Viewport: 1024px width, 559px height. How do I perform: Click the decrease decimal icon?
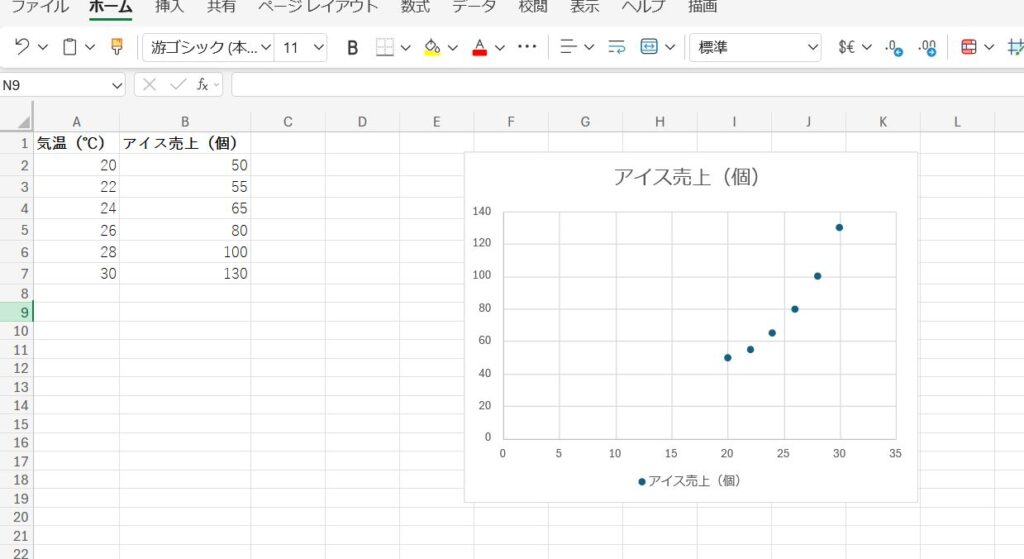927,47
